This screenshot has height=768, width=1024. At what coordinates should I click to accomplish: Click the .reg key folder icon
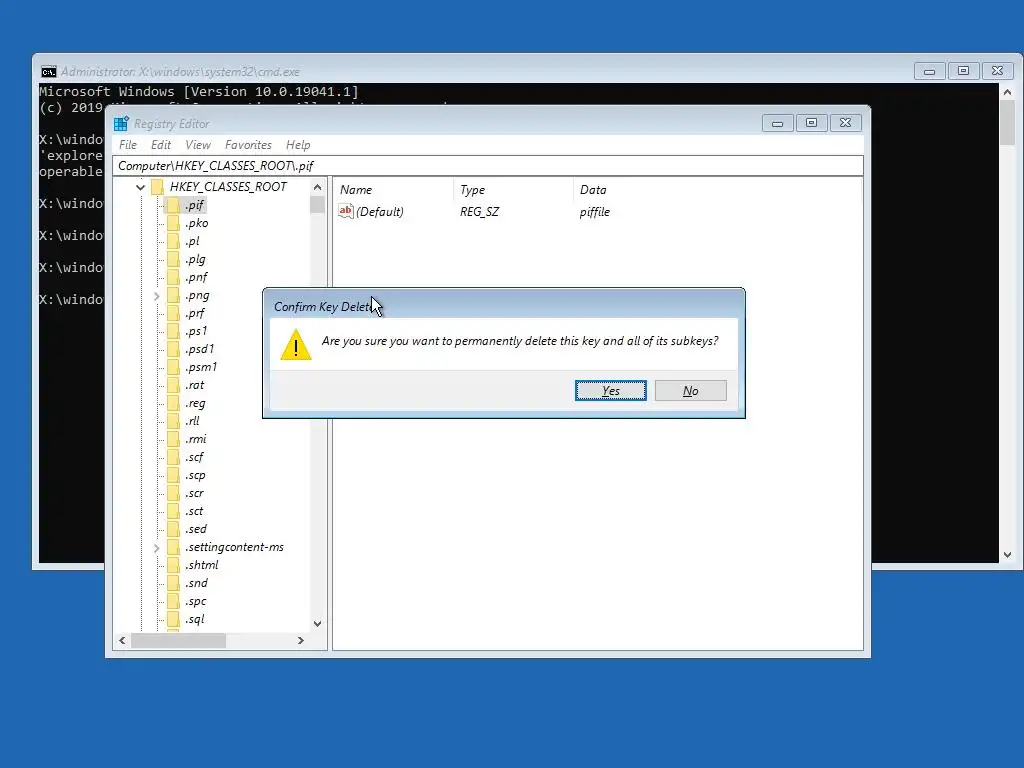[173, 404]
